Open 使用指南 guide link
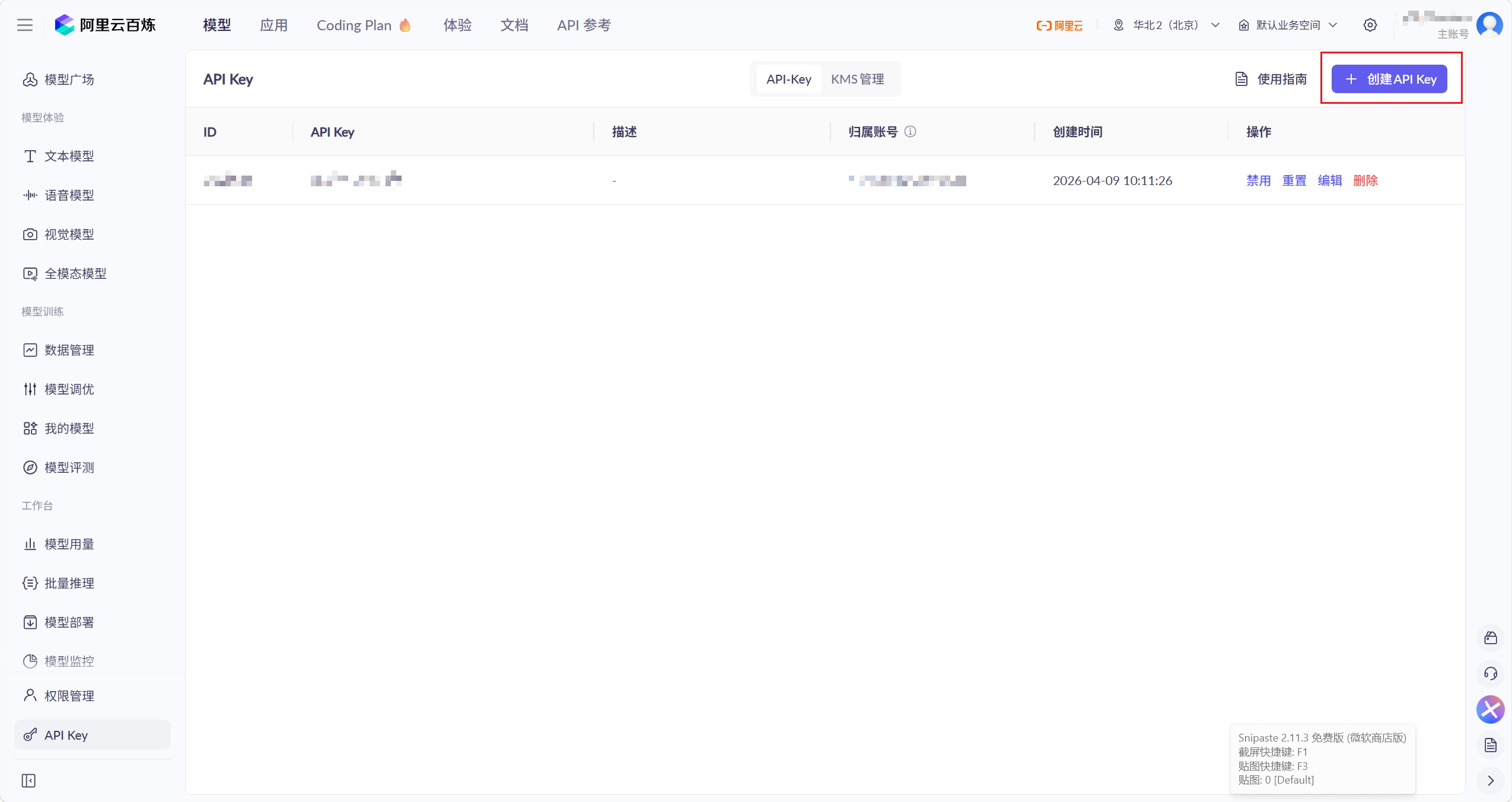The width and height of the screenshot is (1512, 802). pyautogui.click(x=1271, y=79)
